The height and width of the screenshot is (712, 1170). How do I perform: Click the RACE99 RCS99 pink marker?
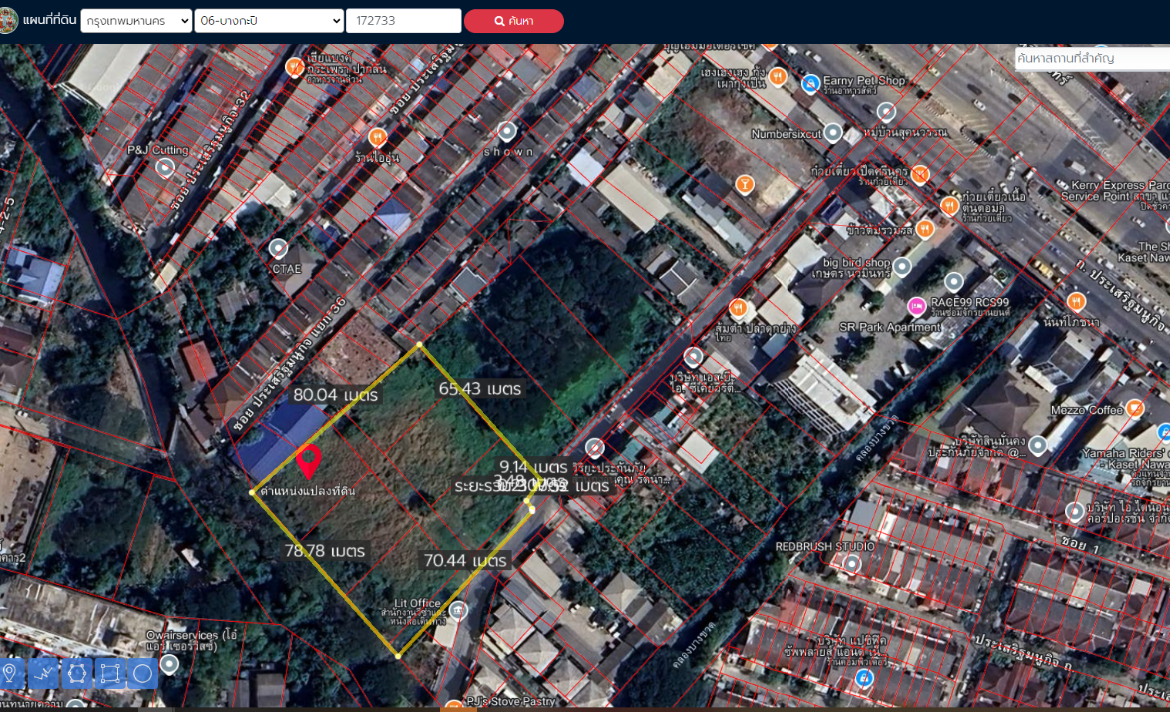916,306
